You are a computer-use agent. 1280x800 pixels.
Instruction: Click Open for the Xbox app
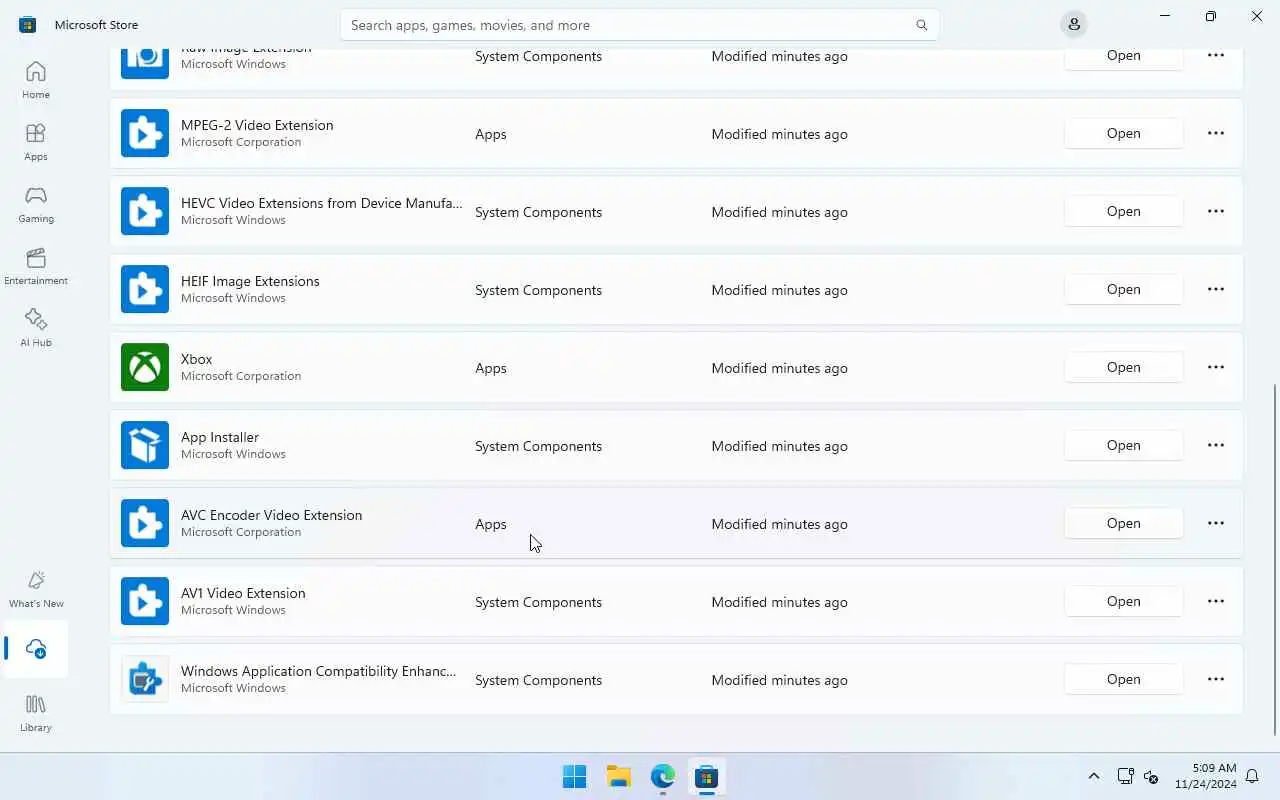pyautogui.click(x=1124, y=367)
